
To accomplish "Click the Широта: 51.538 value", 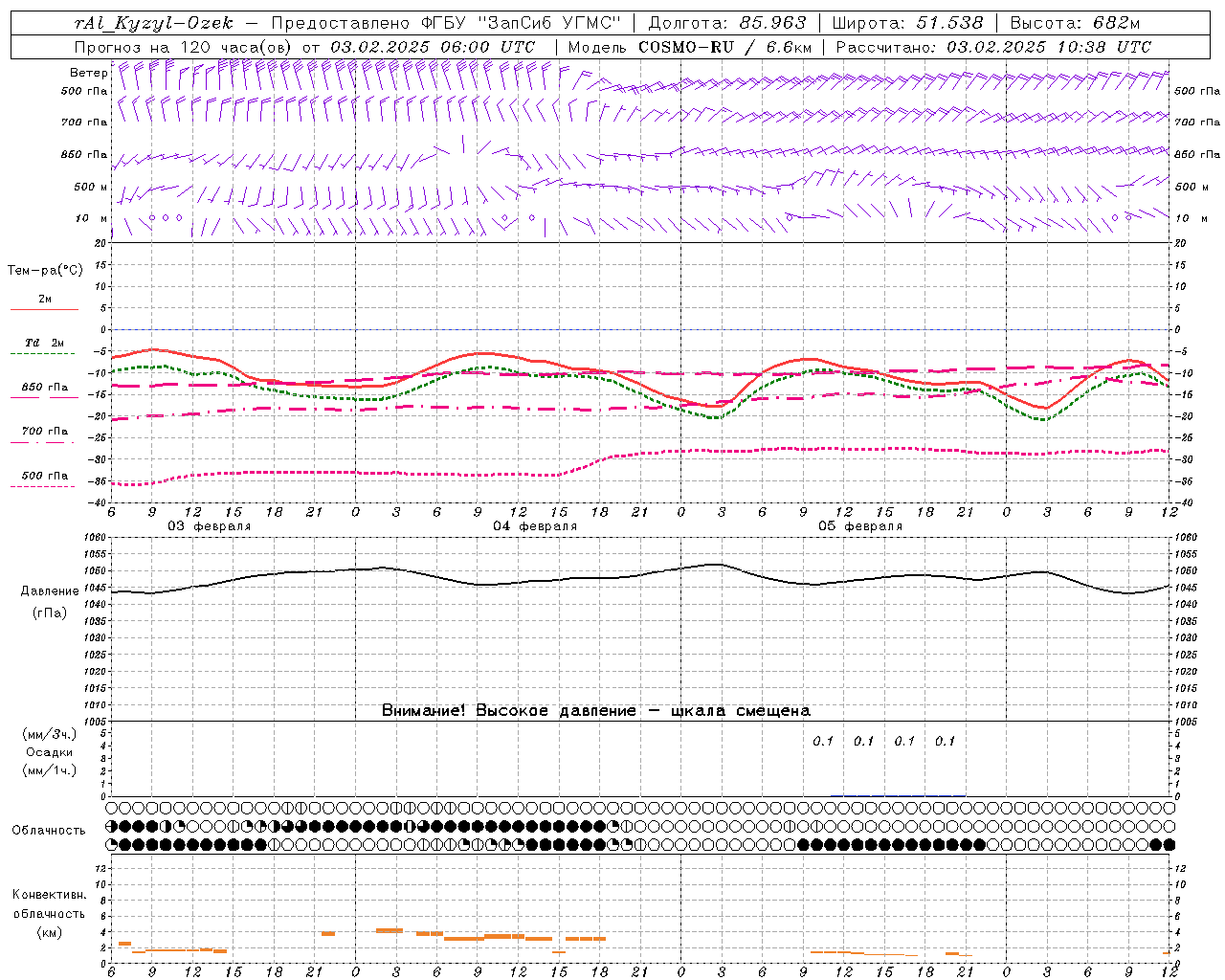I will pos(907,23).
